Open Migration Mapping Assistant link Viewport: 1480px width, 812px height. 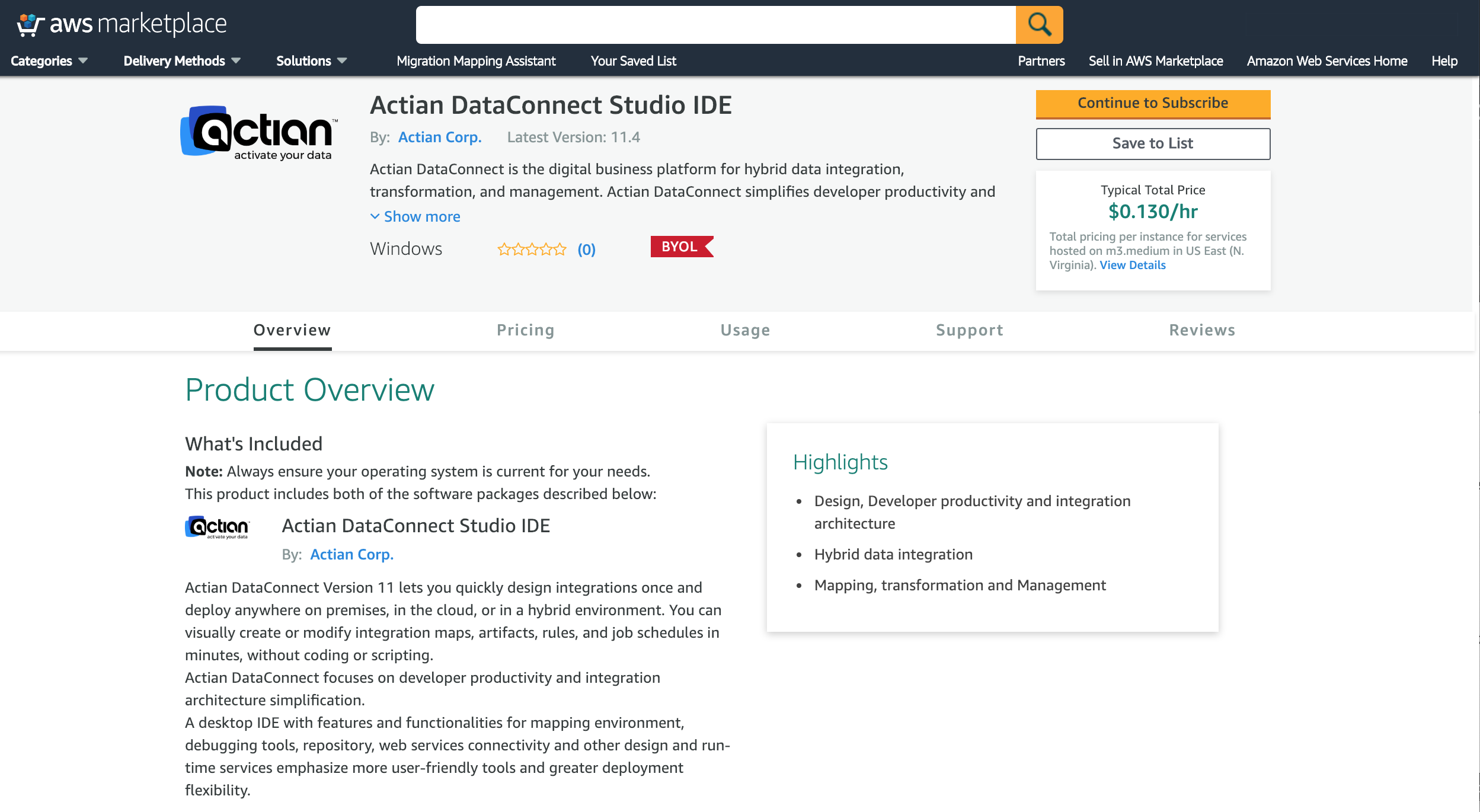[x=475, y=61]
